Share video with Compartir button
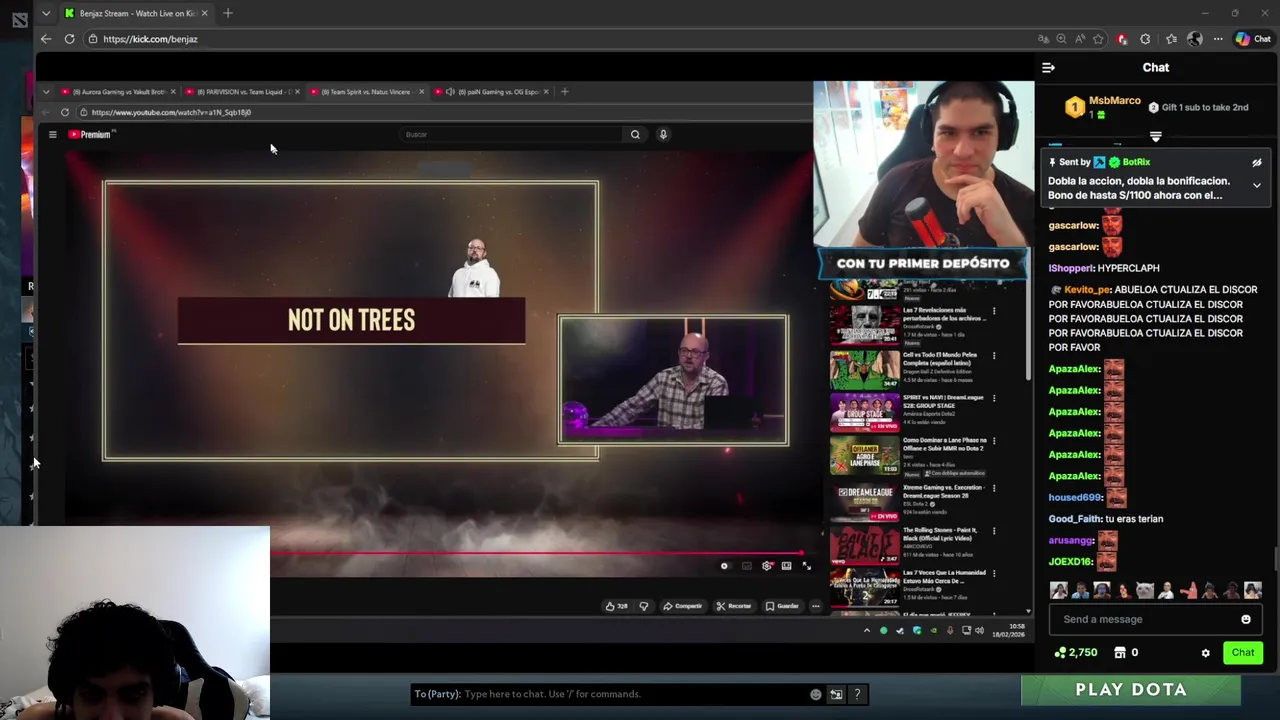Viewport: 1280px width, 720px height. [683, 606]
